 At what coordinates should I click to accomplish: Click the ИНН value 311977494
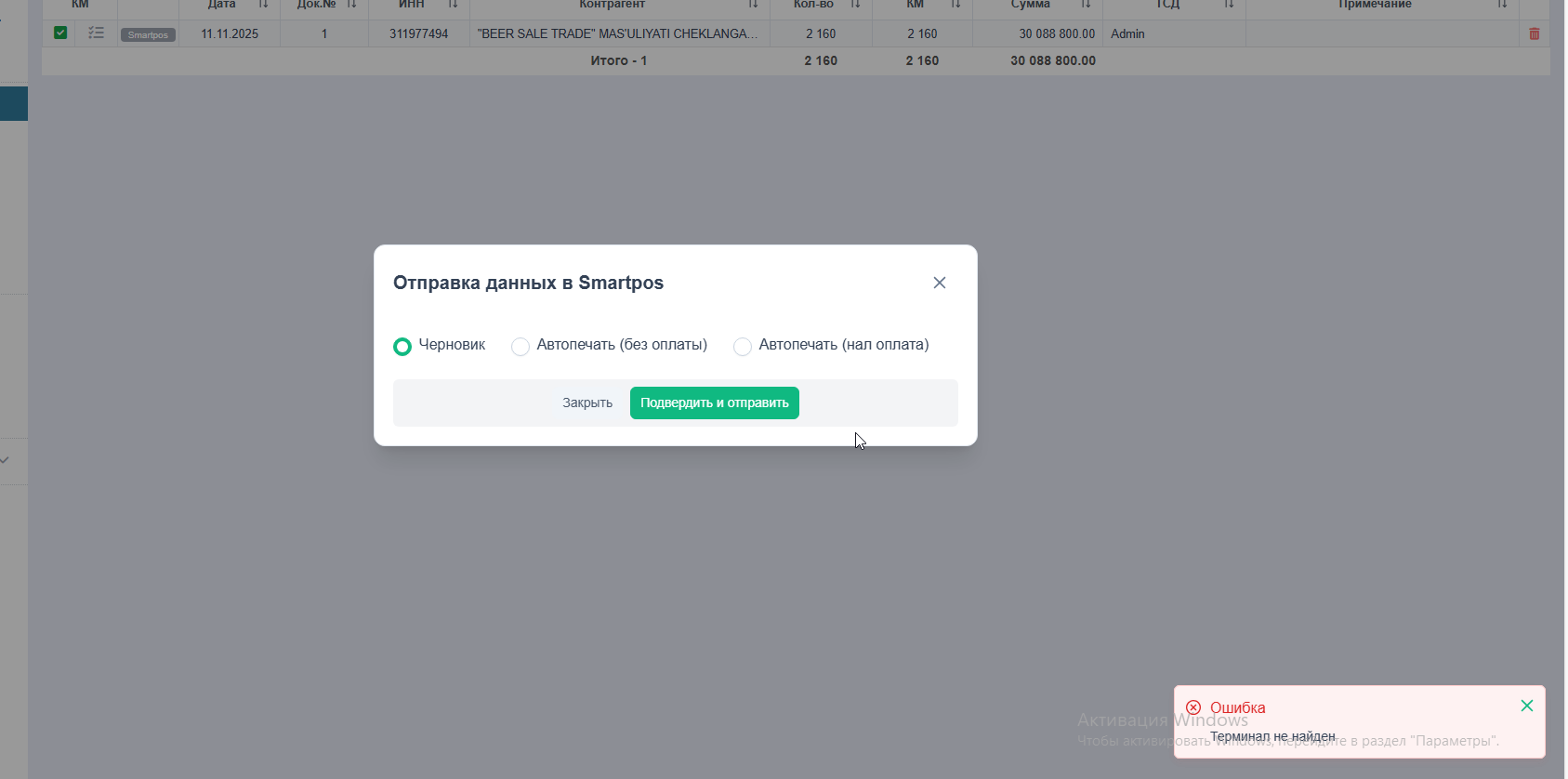pyautogui.click(x=418, y=33)
